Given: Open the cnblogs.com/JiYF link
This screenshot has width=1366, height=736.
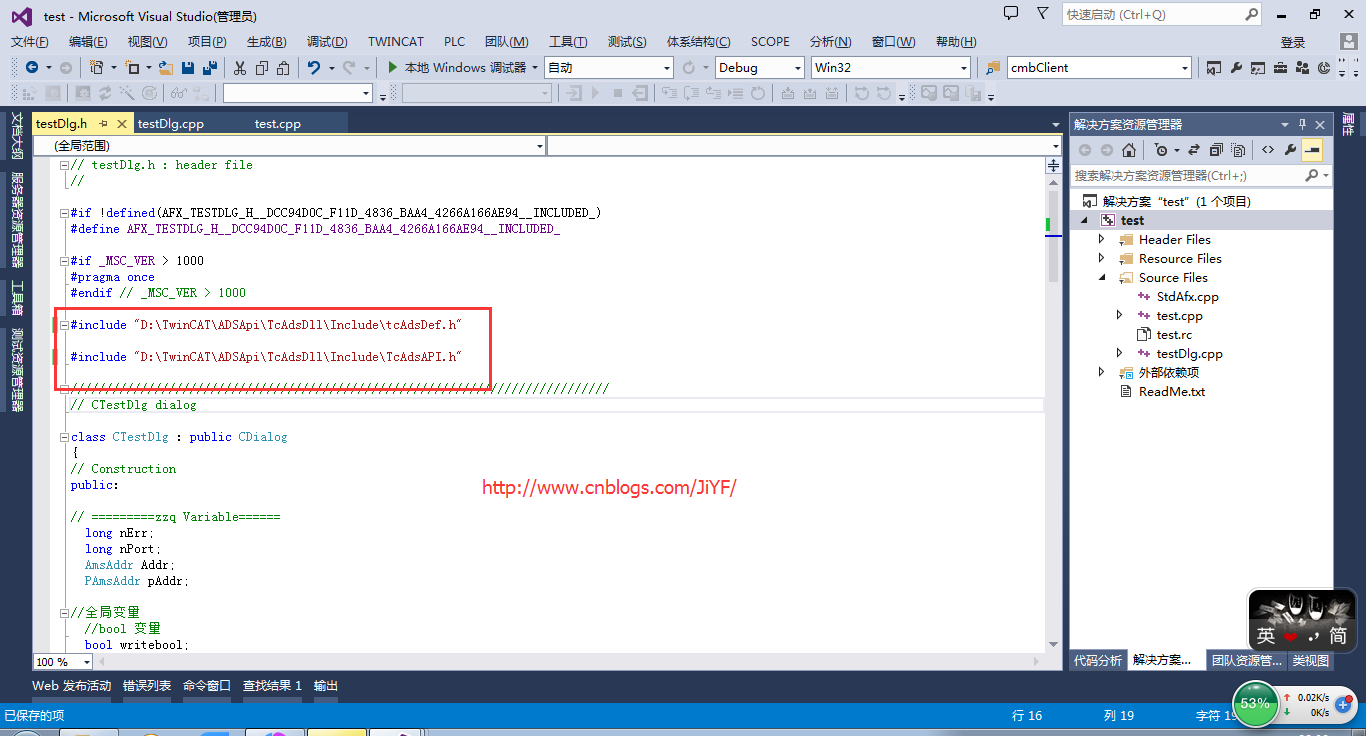Looking at the screenshot, I should [608, 488].
